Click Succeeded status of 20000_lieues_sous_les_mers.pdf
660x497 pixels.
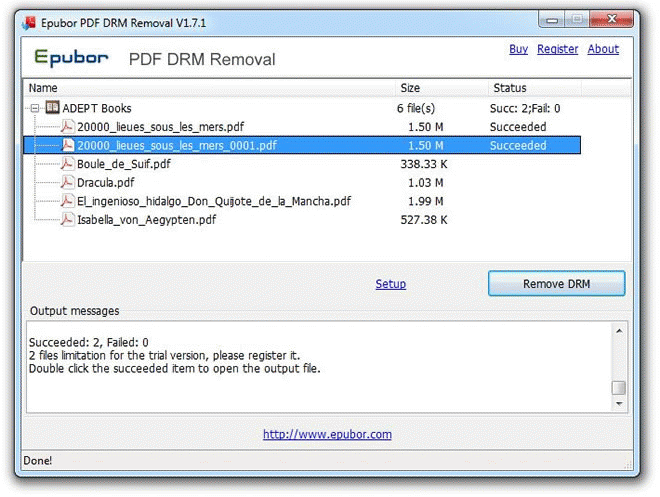point(518,127)
